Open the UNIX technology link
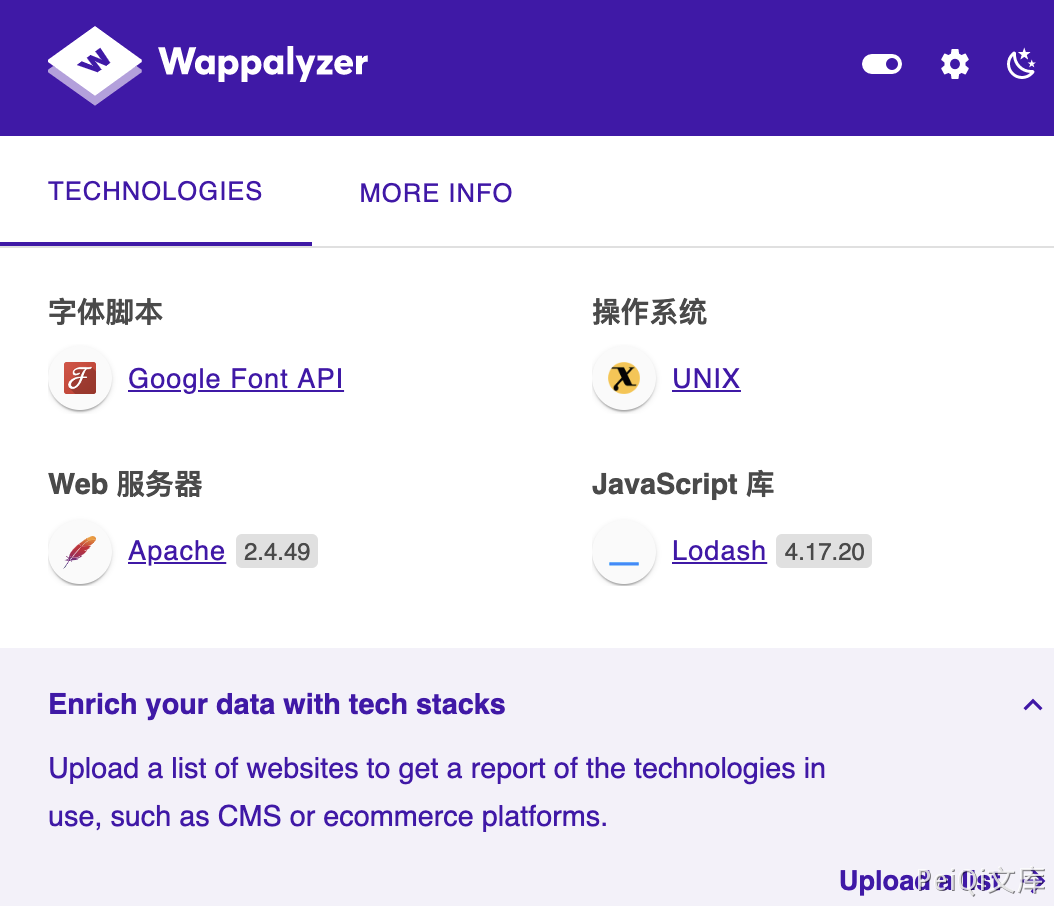 706,378
